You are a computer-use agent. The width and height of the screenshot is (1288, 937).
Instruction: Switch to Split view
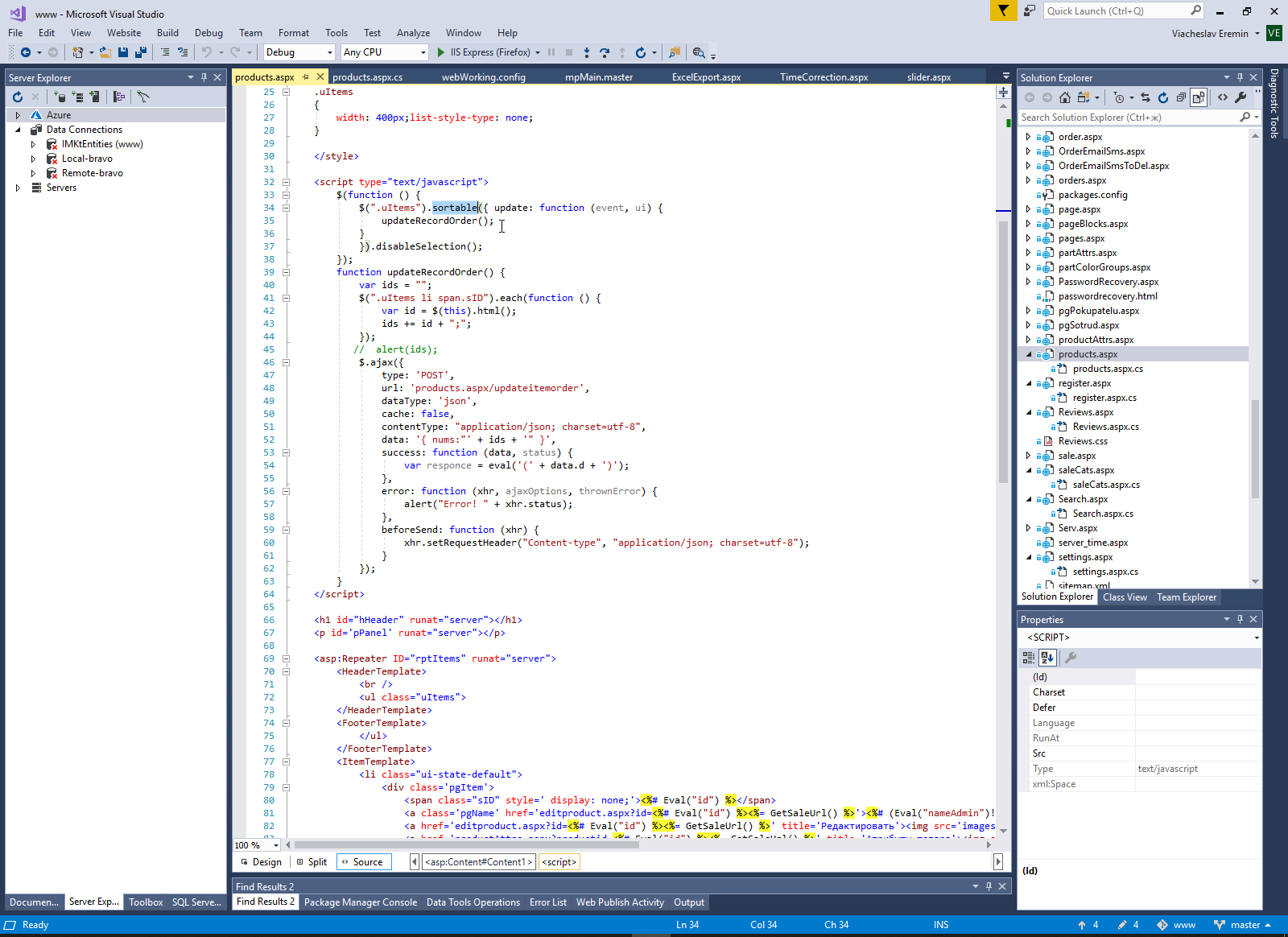(312, 862)
